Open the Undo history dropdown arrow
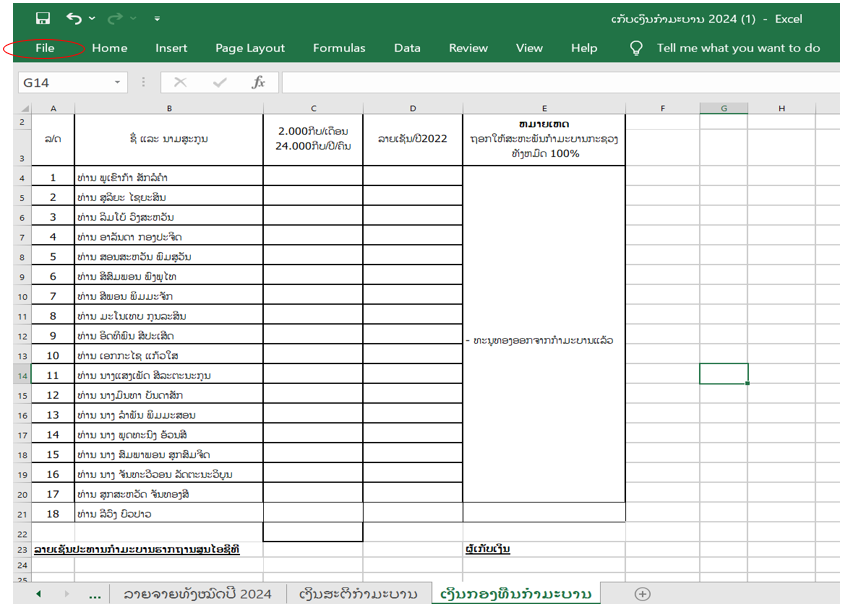Screen dimensions: 844x609 click(93, 19)
